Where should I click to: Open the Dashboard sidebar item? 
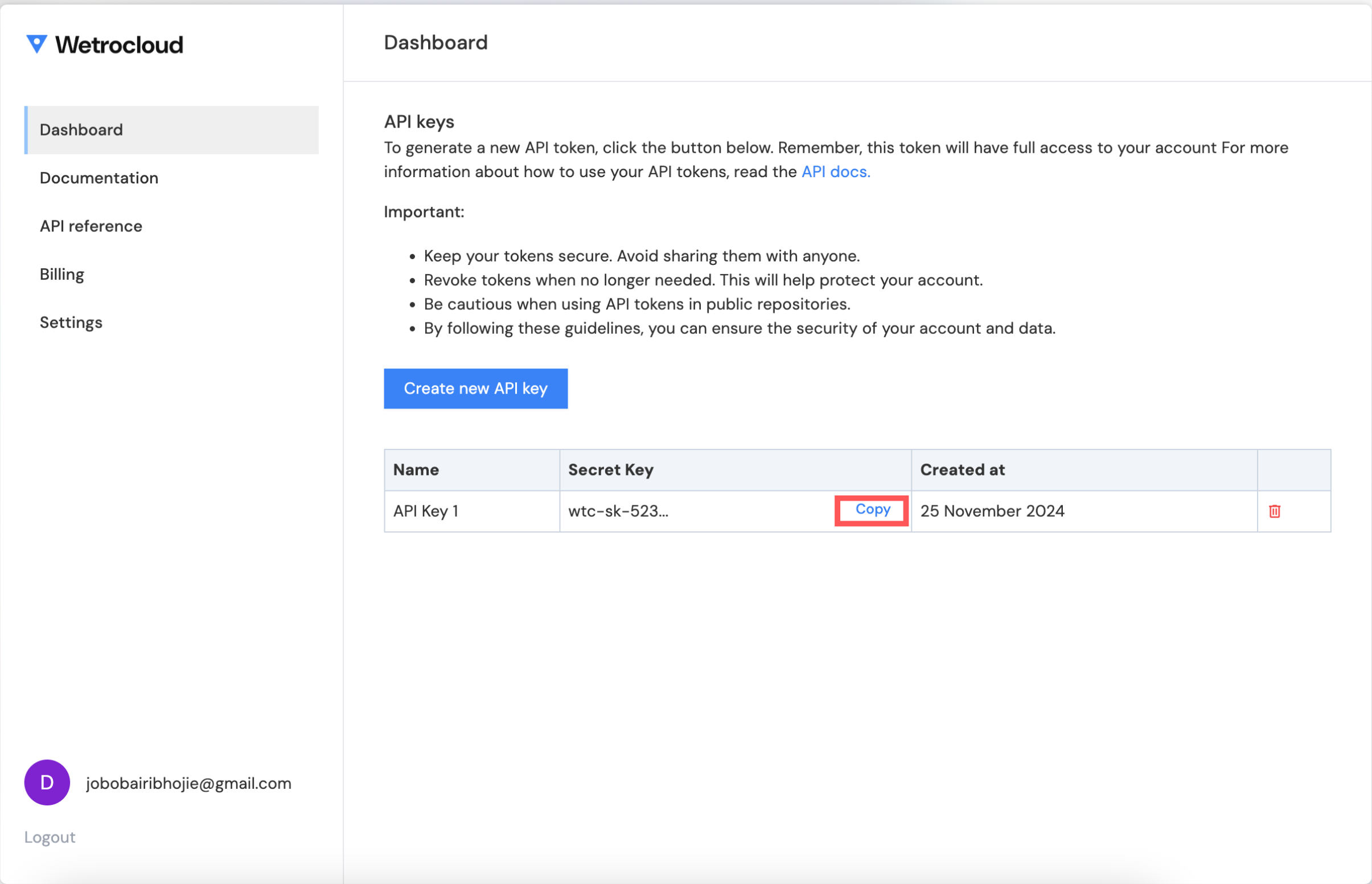pyautogui.click(x=81, y=130)
